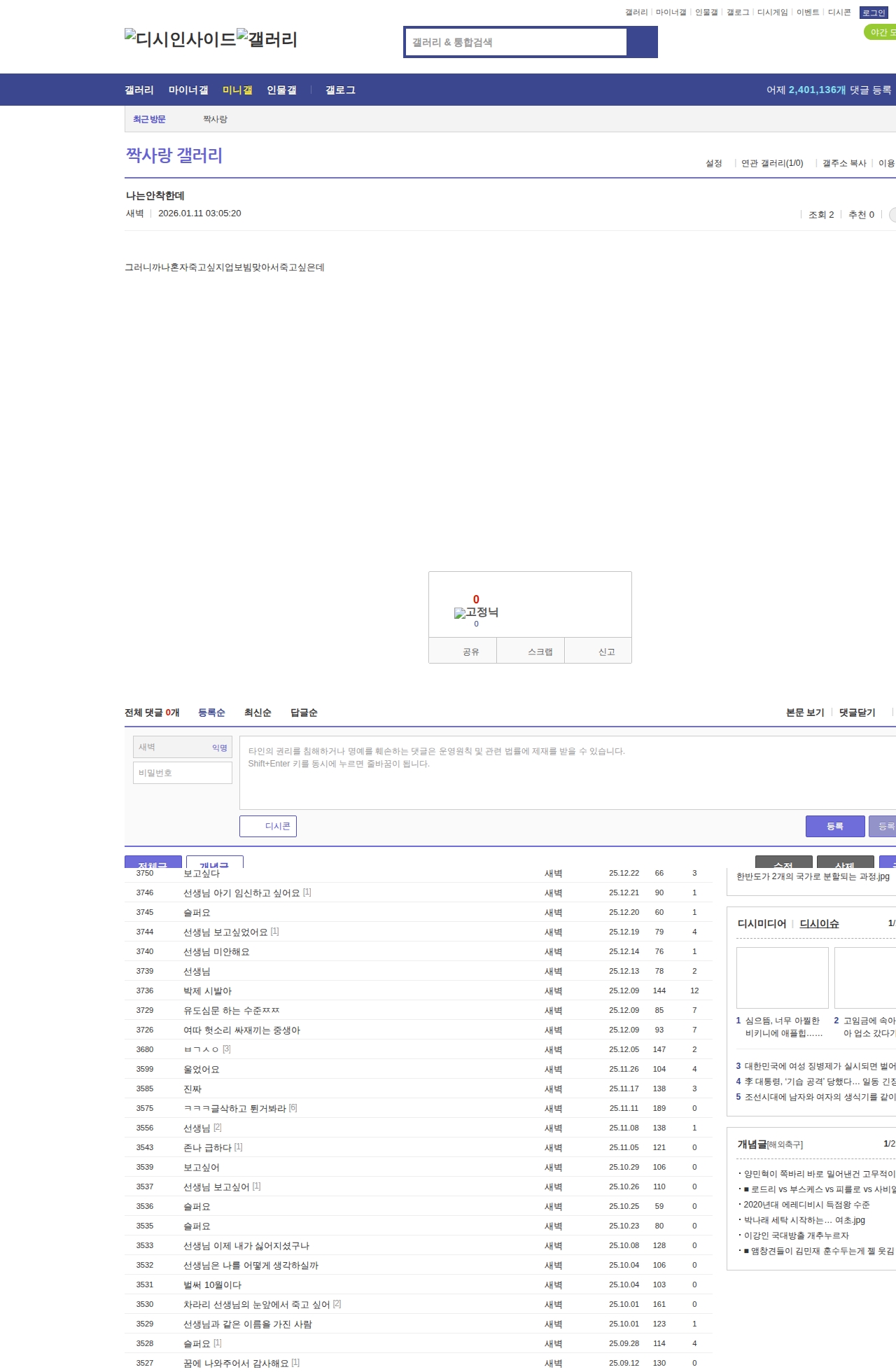Screen dimensions: 896x1372
Task: Open the 디시콘 emoticon picker
Action: [268, 826]
